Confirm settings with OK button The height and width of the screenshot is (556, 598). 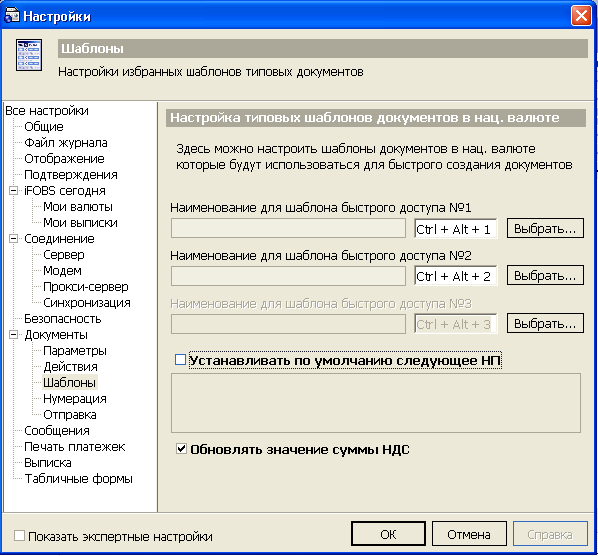[x=388, y=534]
